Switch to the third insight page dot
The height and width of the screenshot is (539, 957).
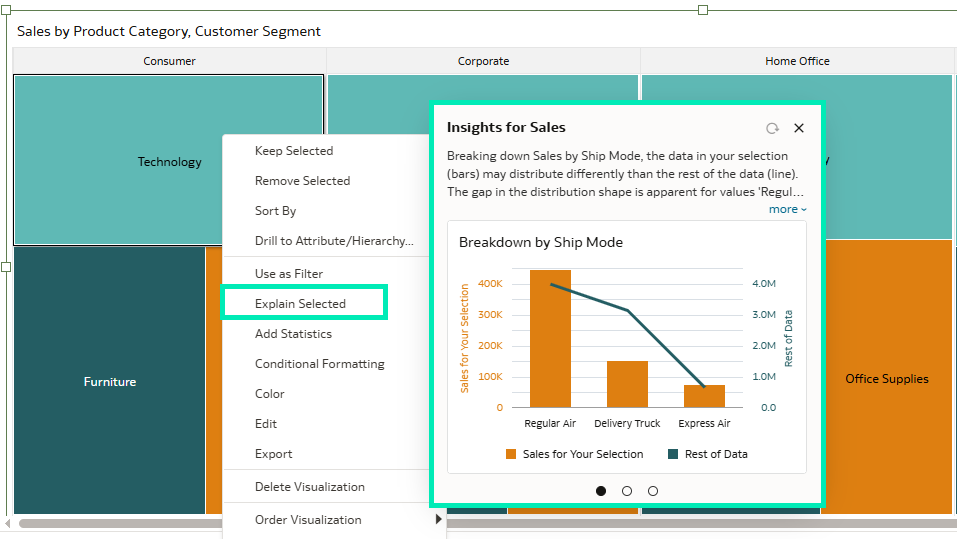click(x=653, y=491)
